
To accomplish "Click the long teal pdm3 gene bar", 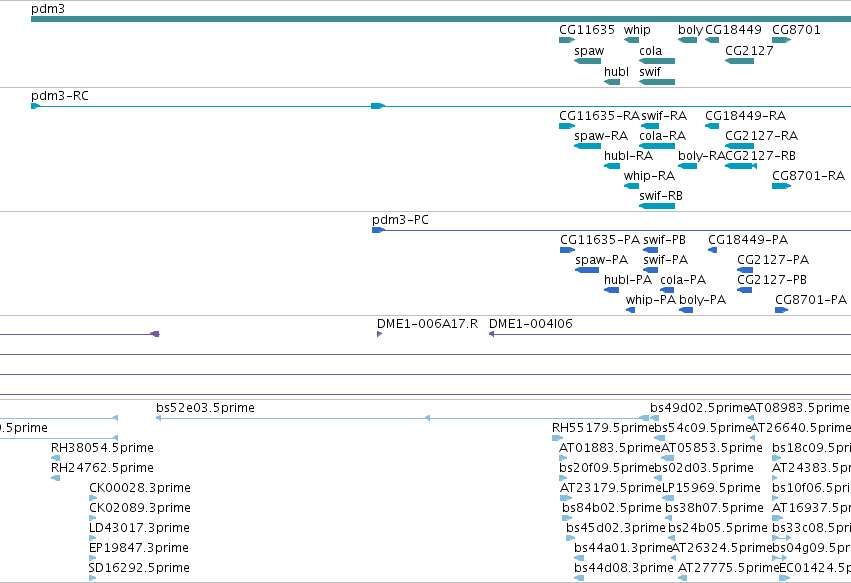I will click(441, 19).
